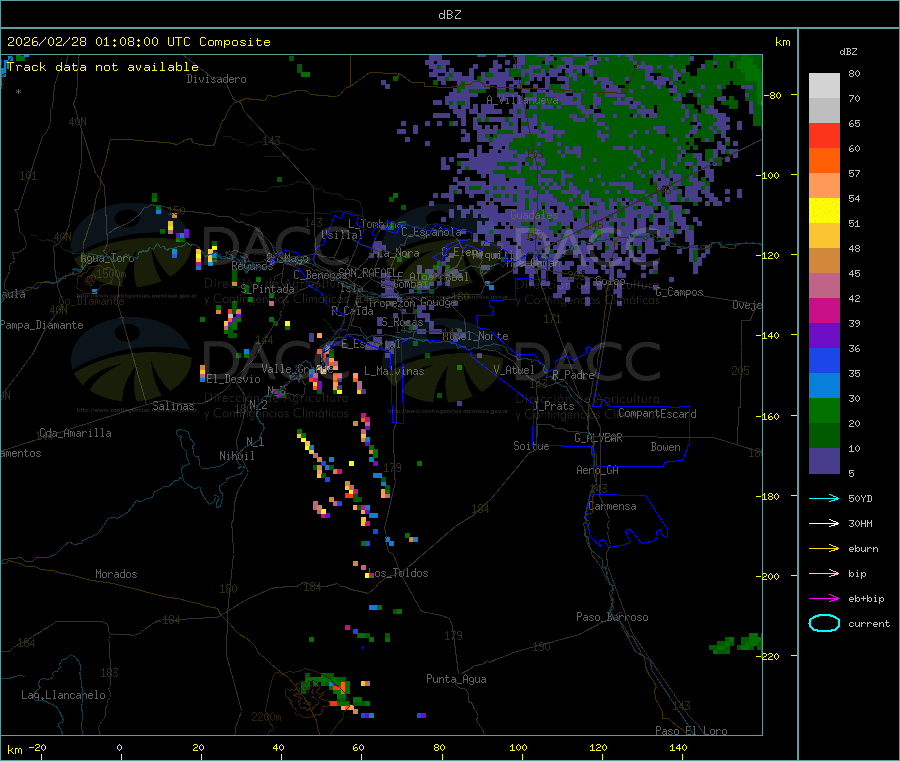
Task: Choose the green swatch below 30 dBZ
Action: click(x=824, y=410)
